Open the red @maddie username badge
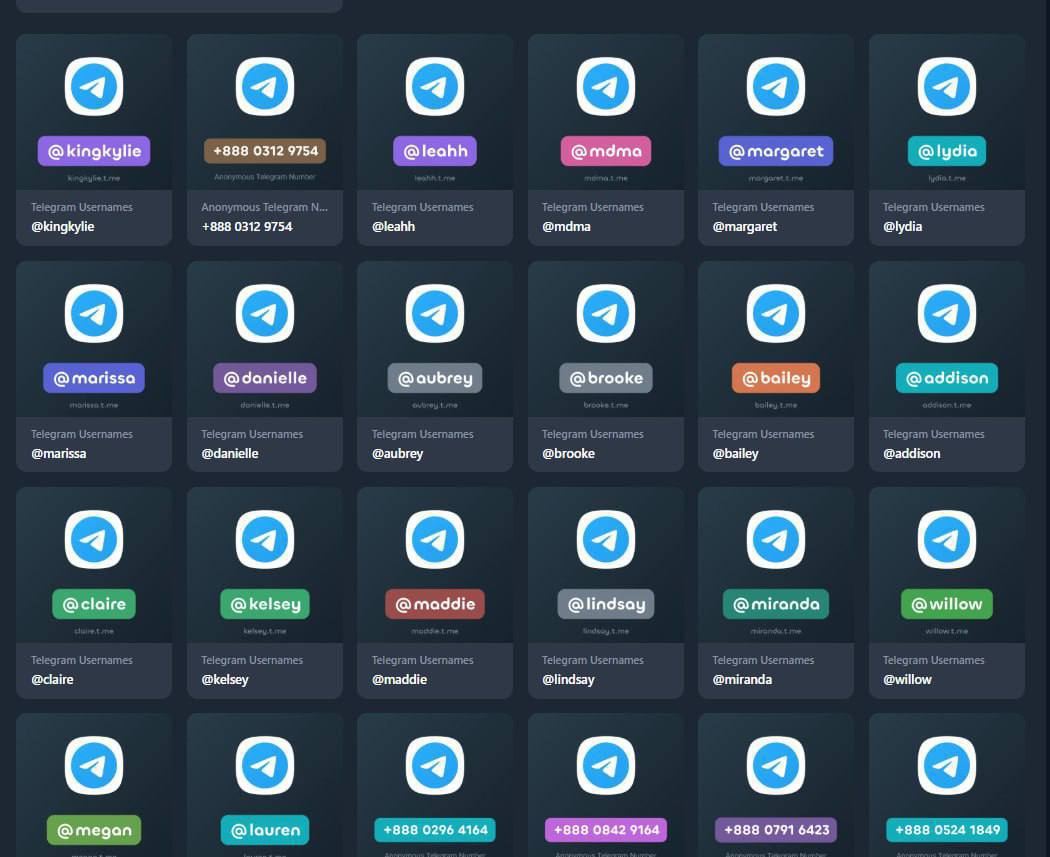This screenshot has width=1050, height=857. [x=435, y=604]
